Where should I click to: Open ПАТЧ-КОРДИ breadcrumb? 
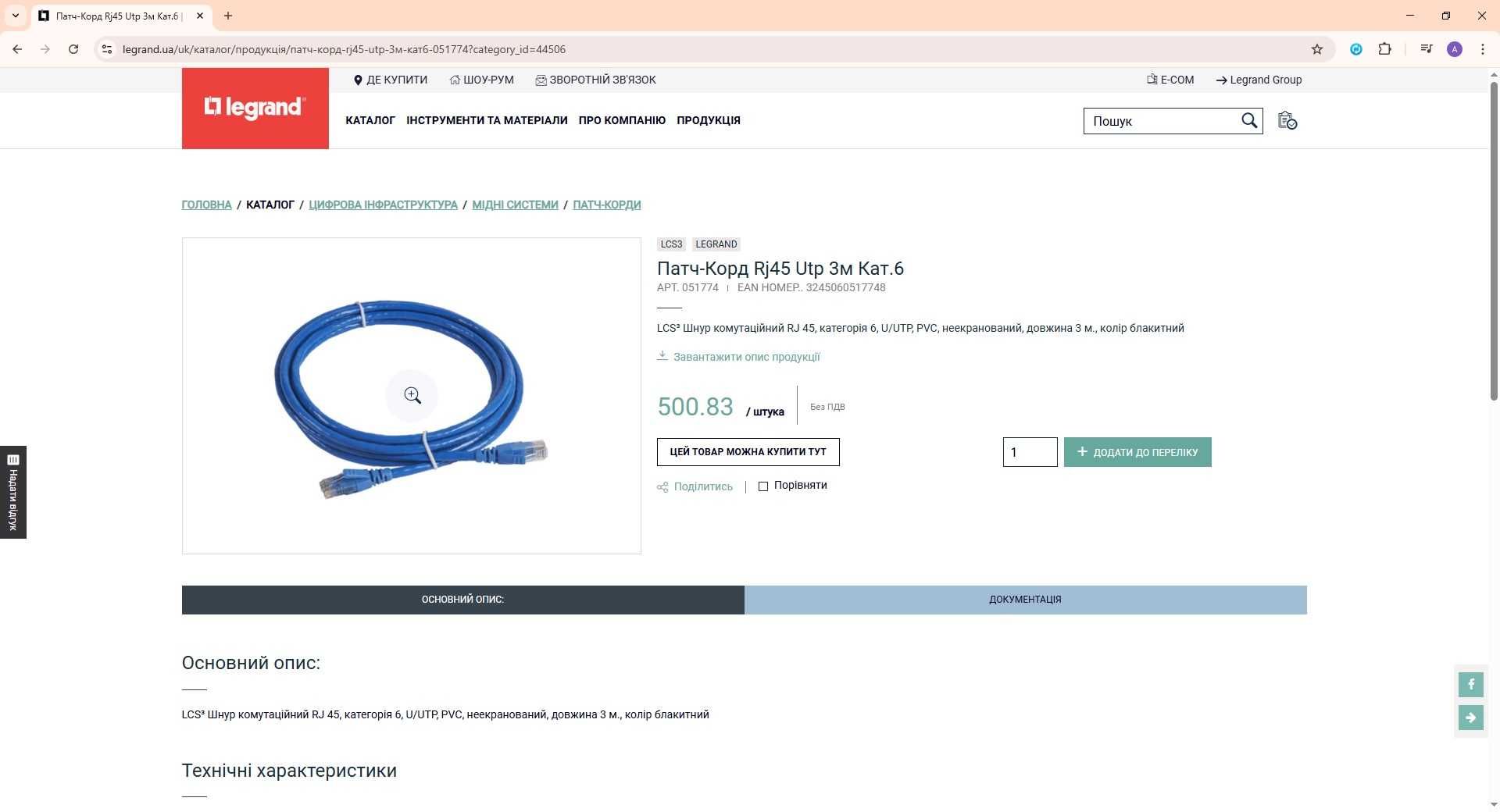coord(606,205)
